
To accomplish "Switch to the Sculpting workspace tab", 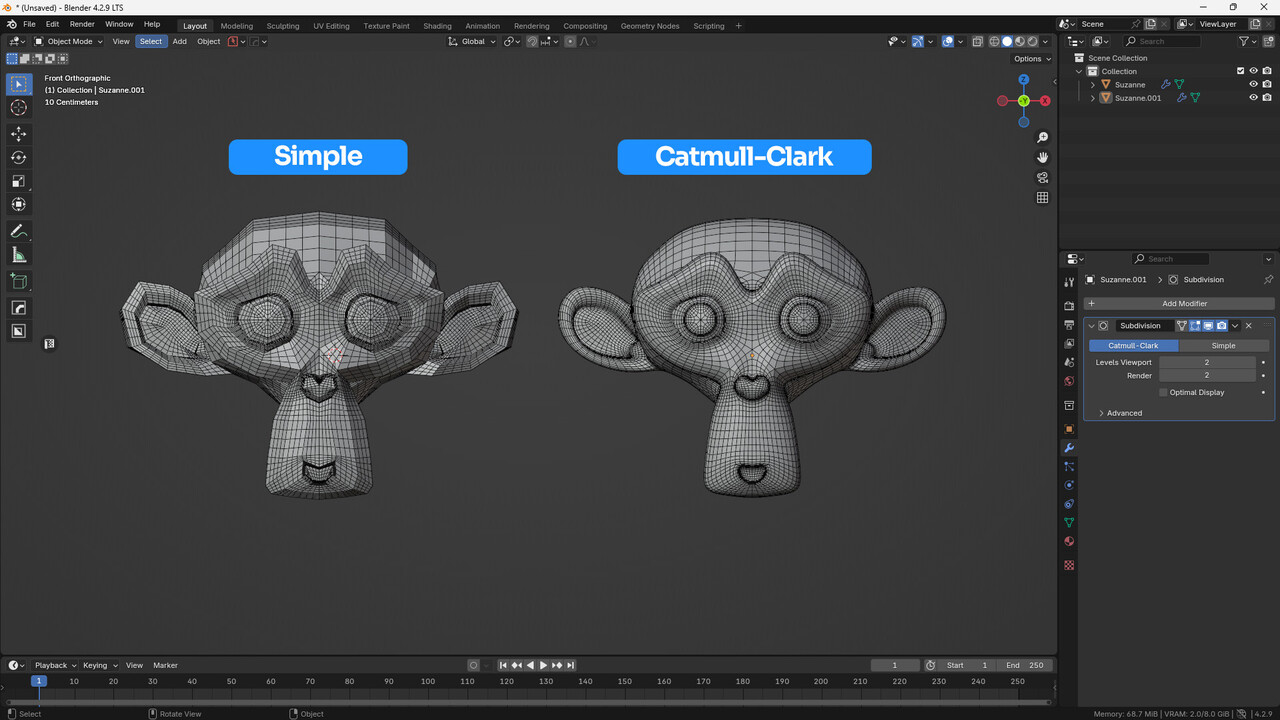I will click(x=283, y=26).
